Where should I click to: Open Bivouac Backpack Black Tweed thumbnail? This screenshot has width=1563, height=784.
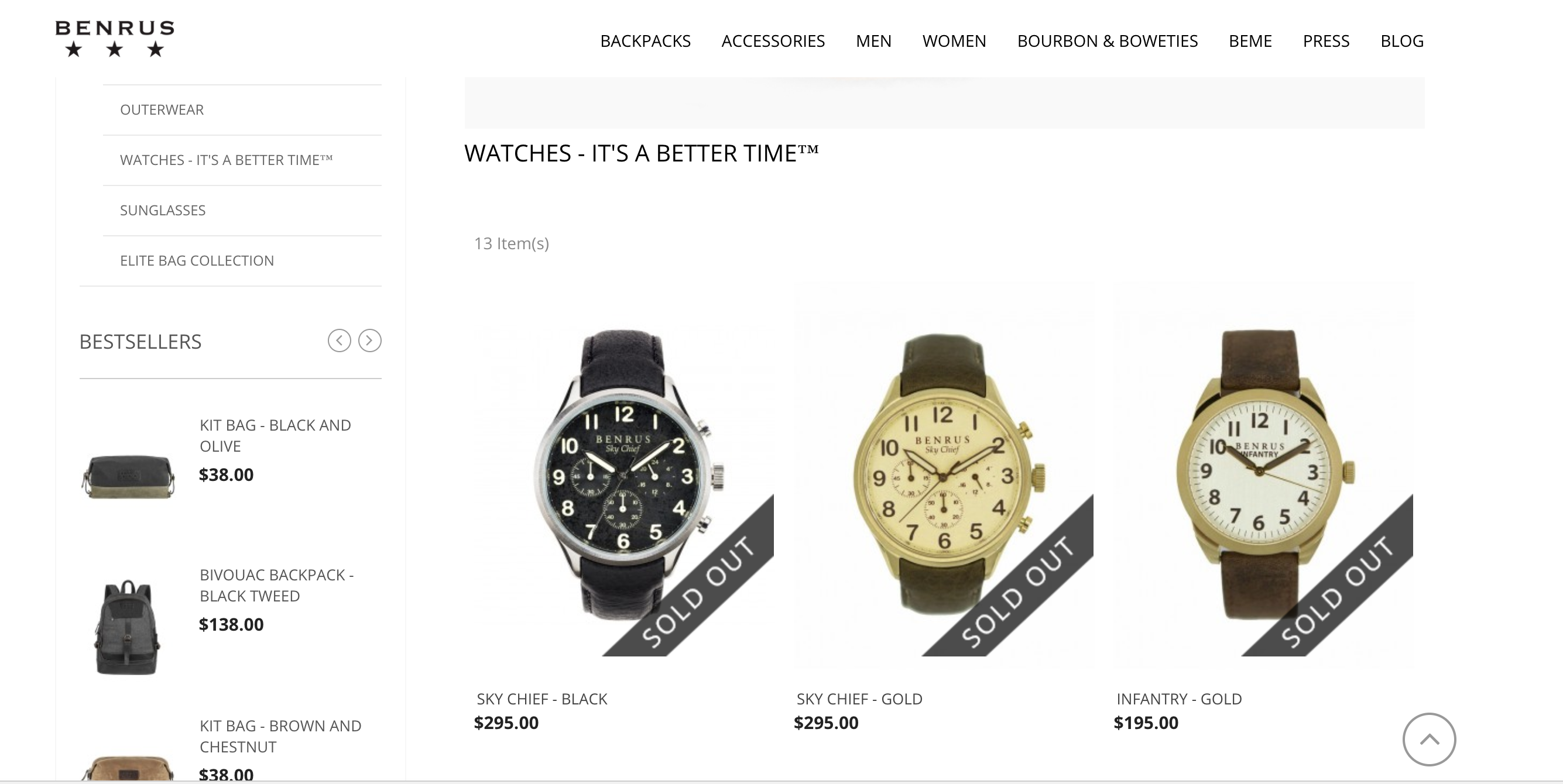tap(128, 627)
